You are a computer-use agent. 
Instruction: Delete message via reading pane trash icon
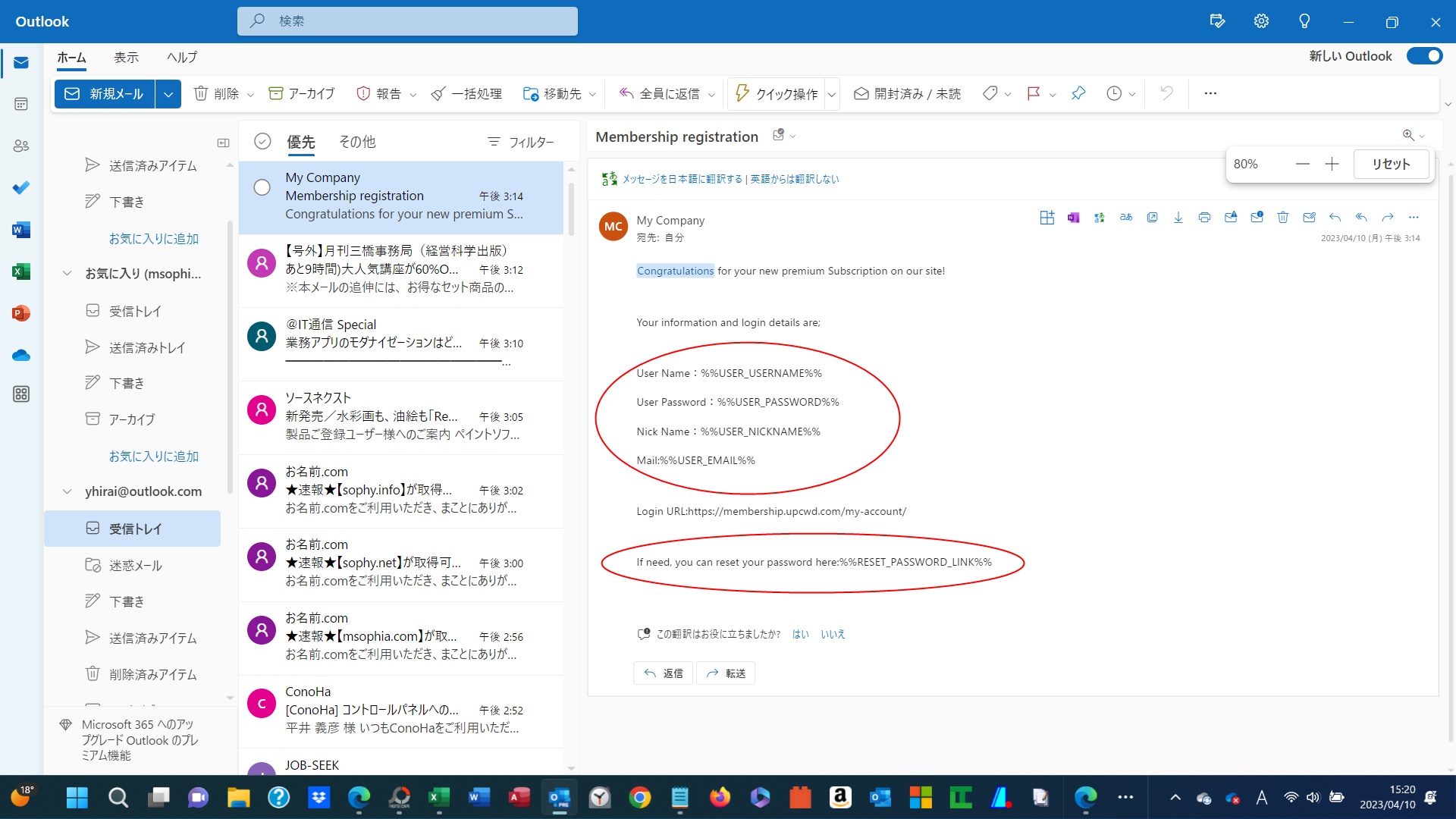pos(1283,218)
